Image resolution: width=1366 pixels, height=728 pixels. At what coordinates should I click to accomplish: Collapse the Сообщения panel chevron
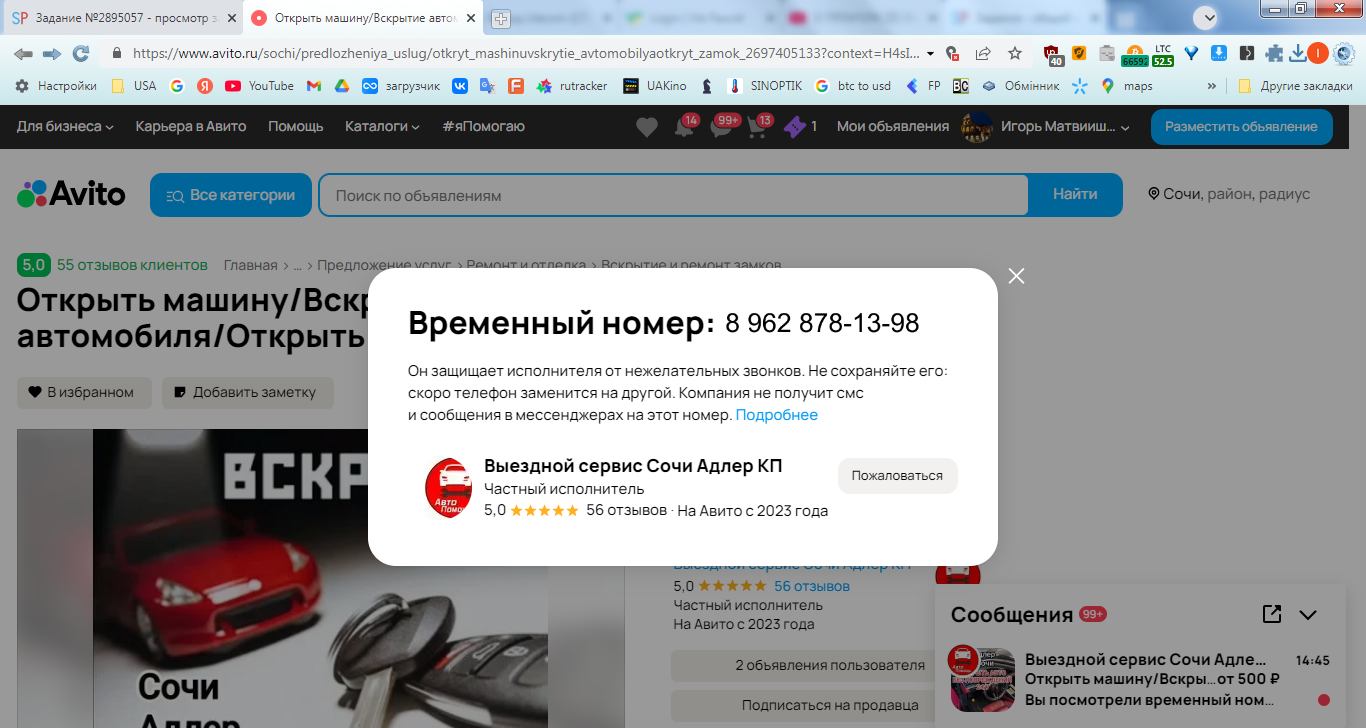pyautogui.click(x=1308, y=615)
